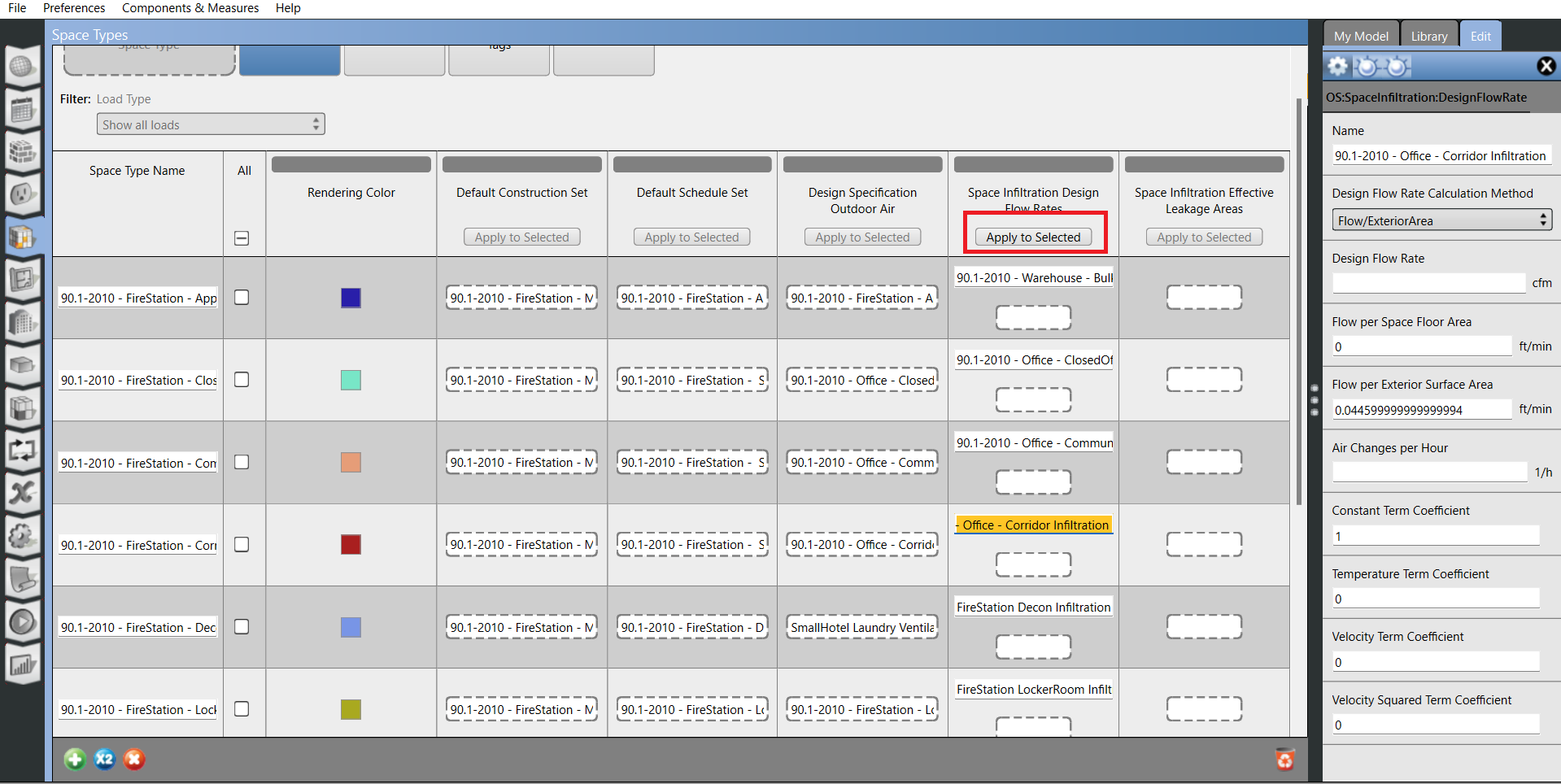Viewport: 1561px width, 784px height.
Task: Click the dark red rendering color swatch
Action: 351,544
